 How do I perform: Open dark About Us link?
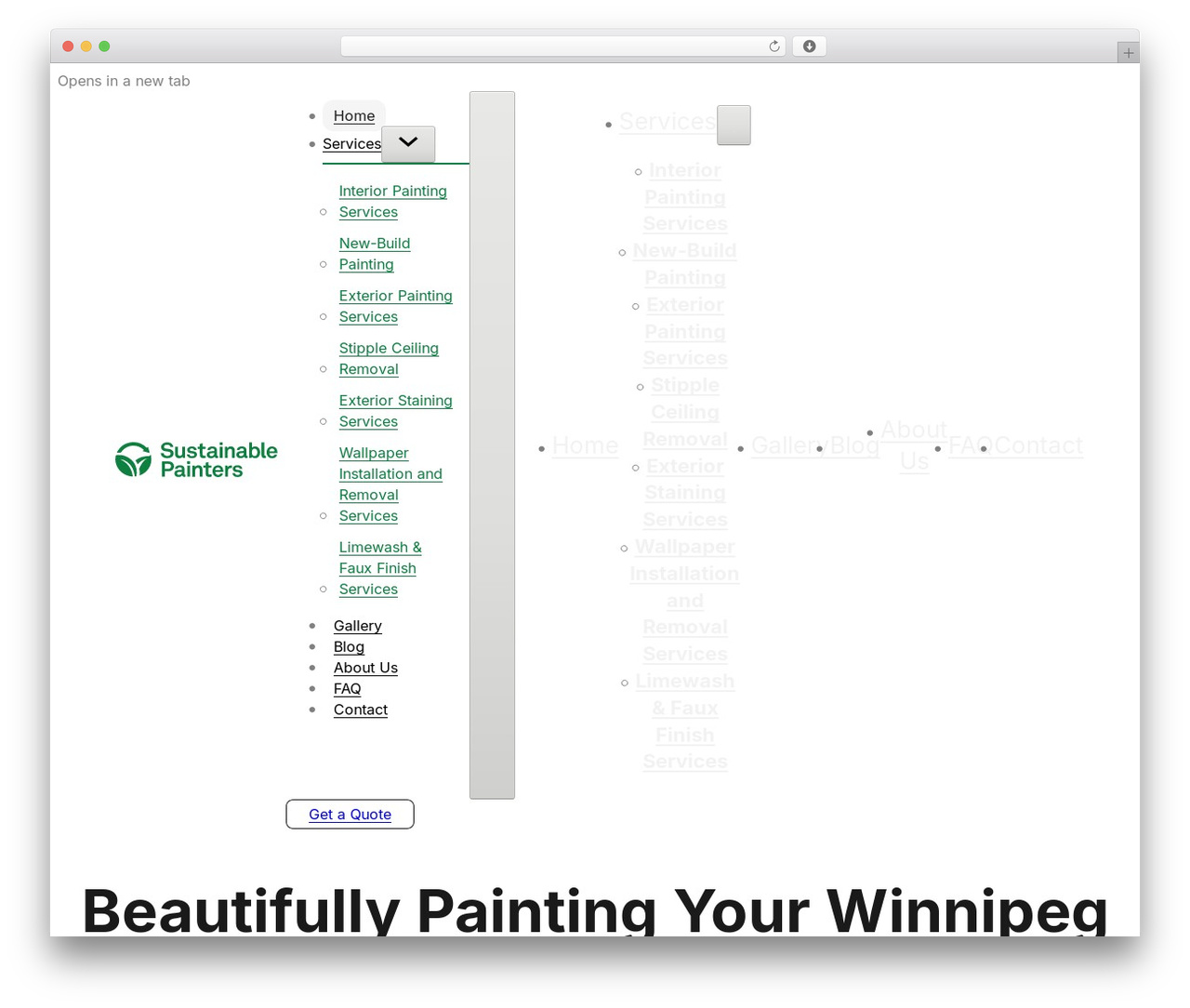coord(365,668)
